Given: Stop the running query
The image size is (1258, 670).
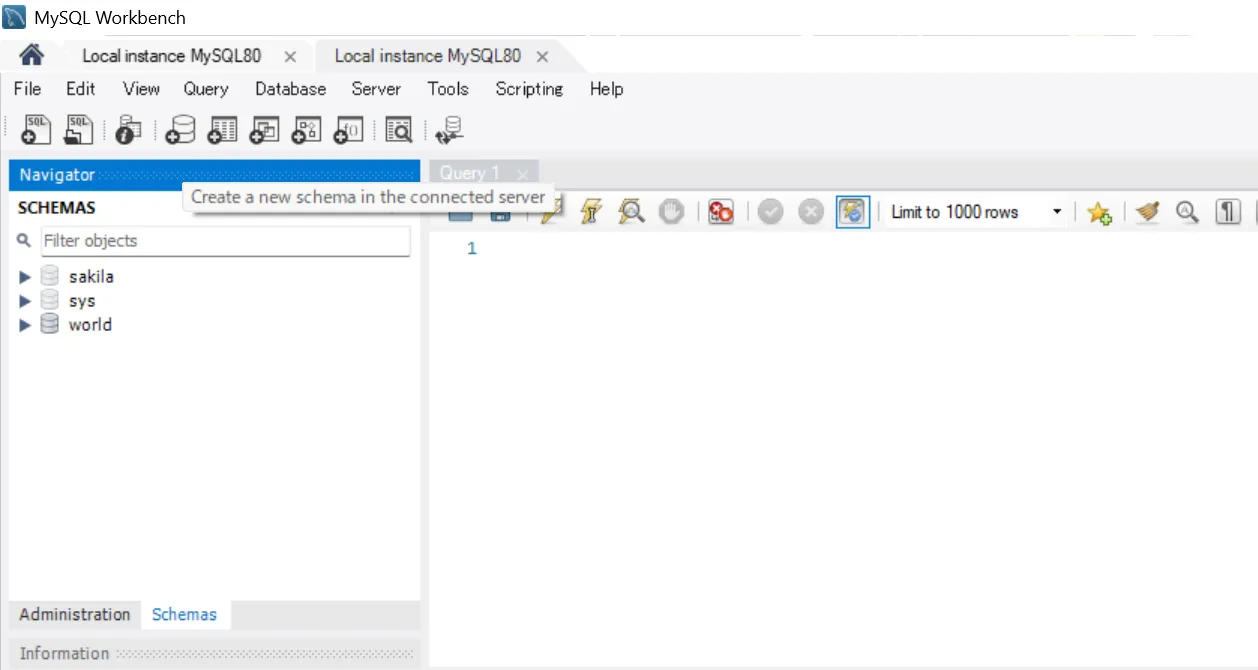Looking at the screenshot, I should pos(671,211).
